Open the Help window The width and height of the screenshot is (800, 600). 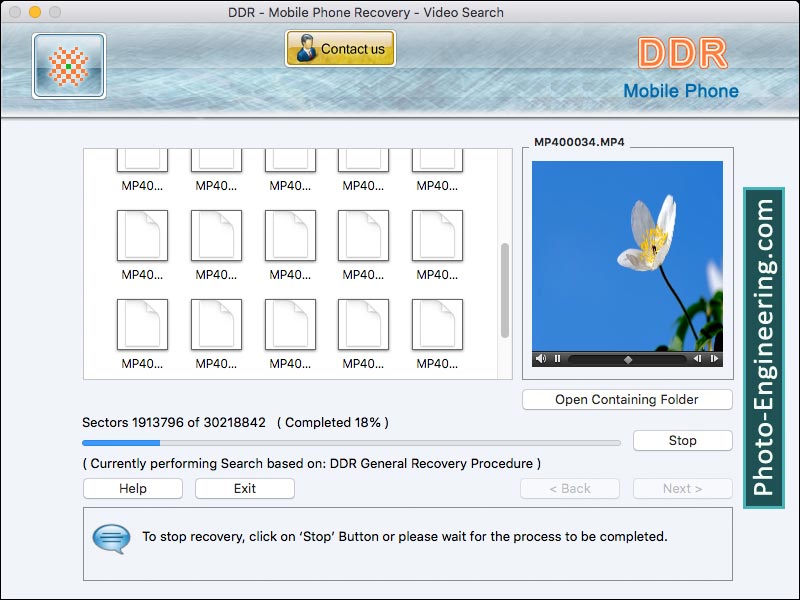tap(132, 488)
